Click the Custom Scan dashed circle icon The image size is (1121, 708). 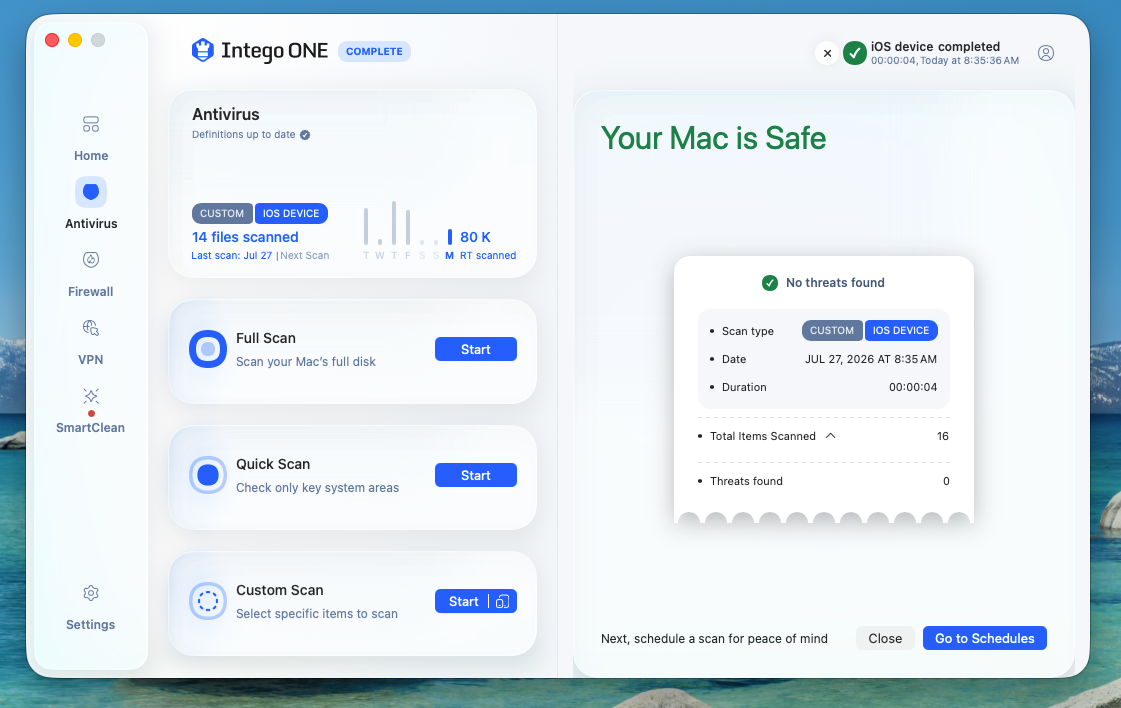point(208,601)
